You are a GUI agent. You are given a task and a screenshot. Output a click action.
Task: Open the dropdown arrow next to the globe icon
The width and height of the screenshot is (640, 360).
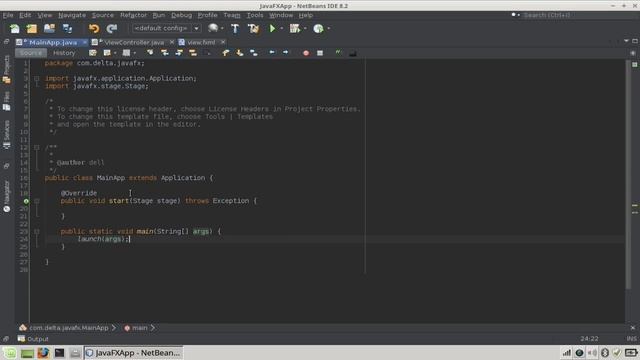(222, 29)
